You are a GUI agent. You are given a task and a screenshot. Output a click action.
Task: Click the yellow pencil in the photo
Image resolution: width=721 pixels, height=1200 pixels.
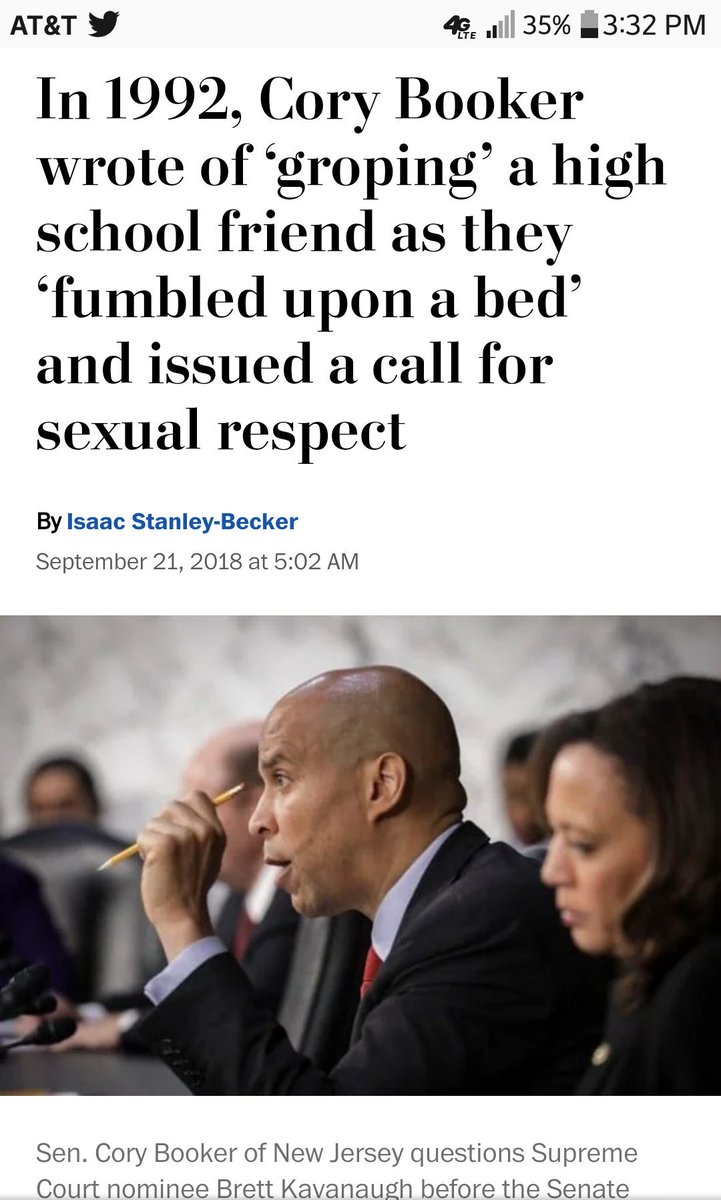point(171,826)
